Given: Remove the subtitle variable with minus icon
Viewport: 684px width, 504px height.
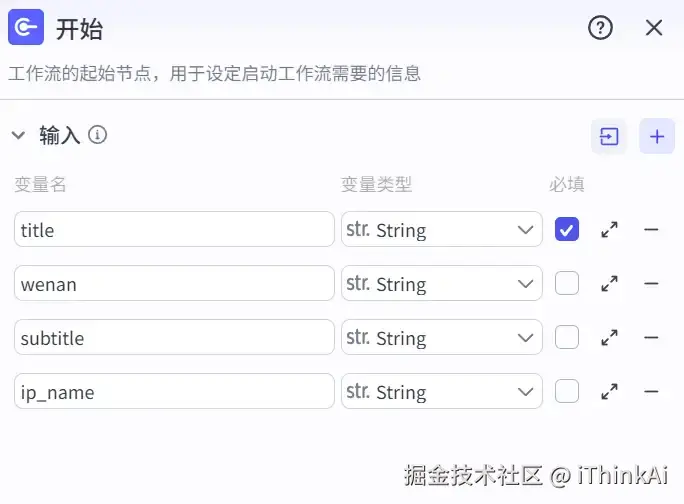Looking at the screenshot, I should (x=651, y=338).
